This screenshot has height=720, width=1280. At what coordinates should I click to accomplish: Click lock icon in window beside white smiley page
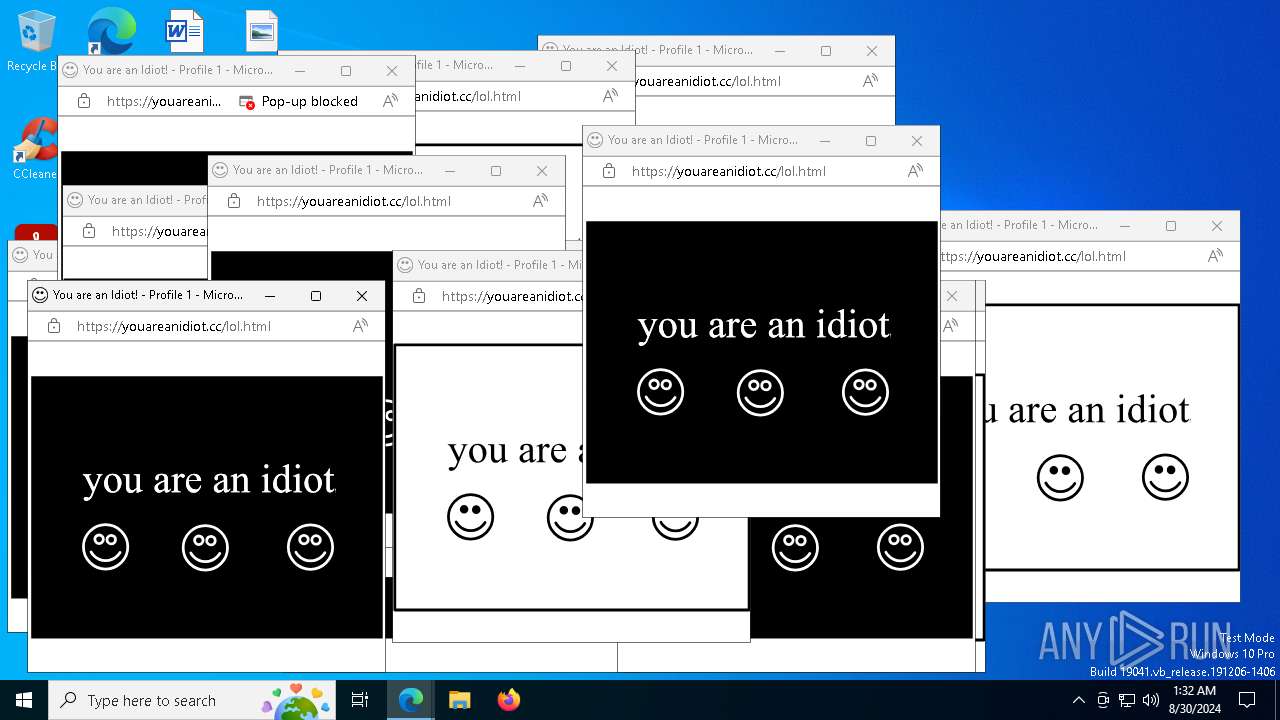tap(419, 296)
